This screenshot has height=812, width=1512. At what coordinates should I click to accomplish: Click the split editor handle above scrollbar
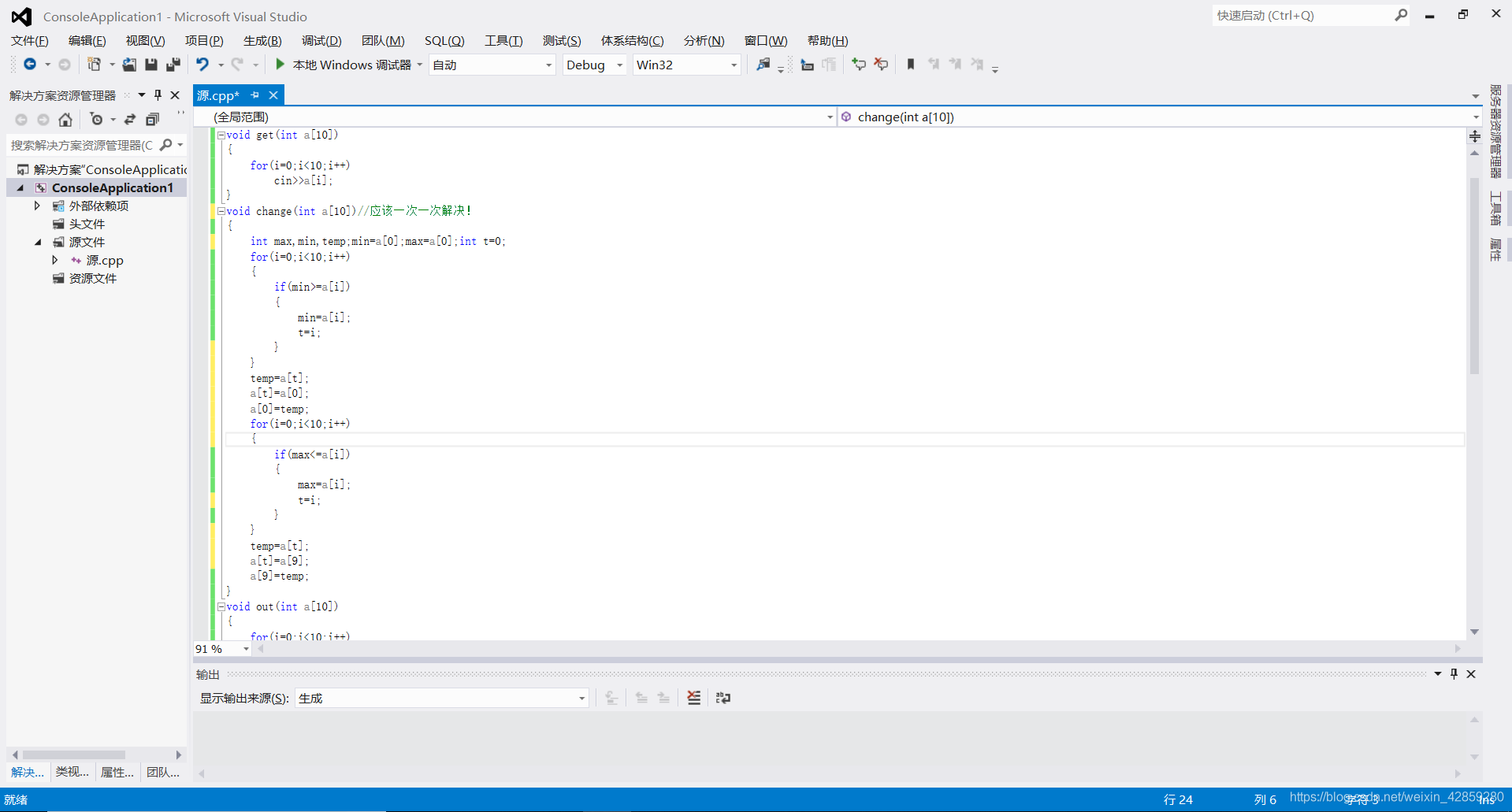(x=1474, y=136)
